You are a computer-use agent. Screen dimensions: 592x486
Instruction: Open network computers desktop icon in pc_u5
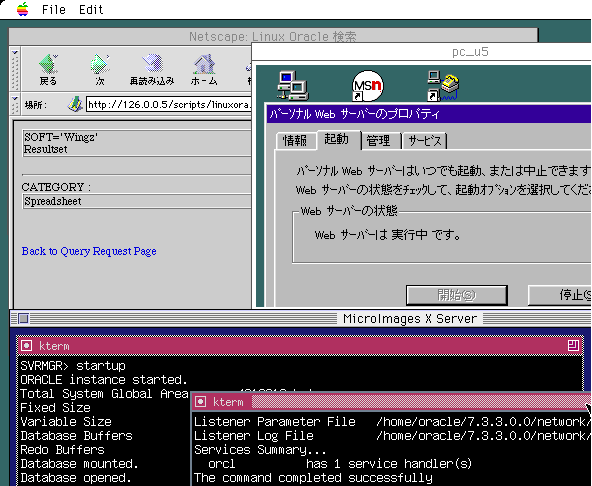click(x=293, y=86)
